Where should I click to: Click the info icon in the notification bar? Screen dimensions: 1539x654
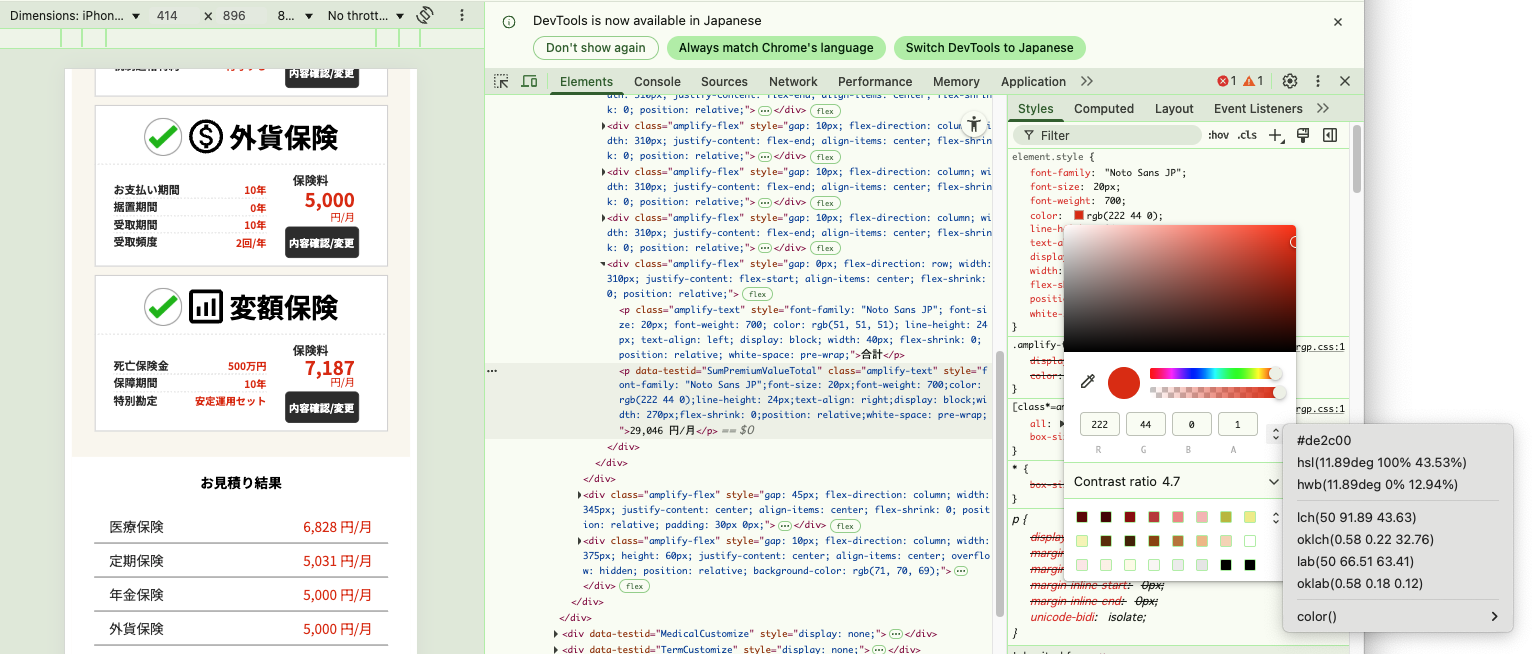510,21
